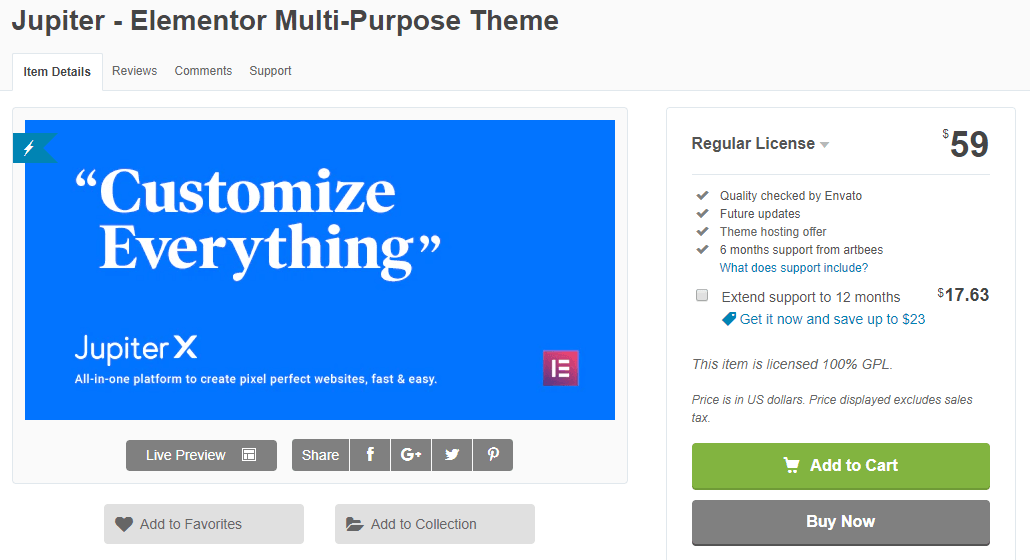Switch to the Comments tab

click(203, 71)
